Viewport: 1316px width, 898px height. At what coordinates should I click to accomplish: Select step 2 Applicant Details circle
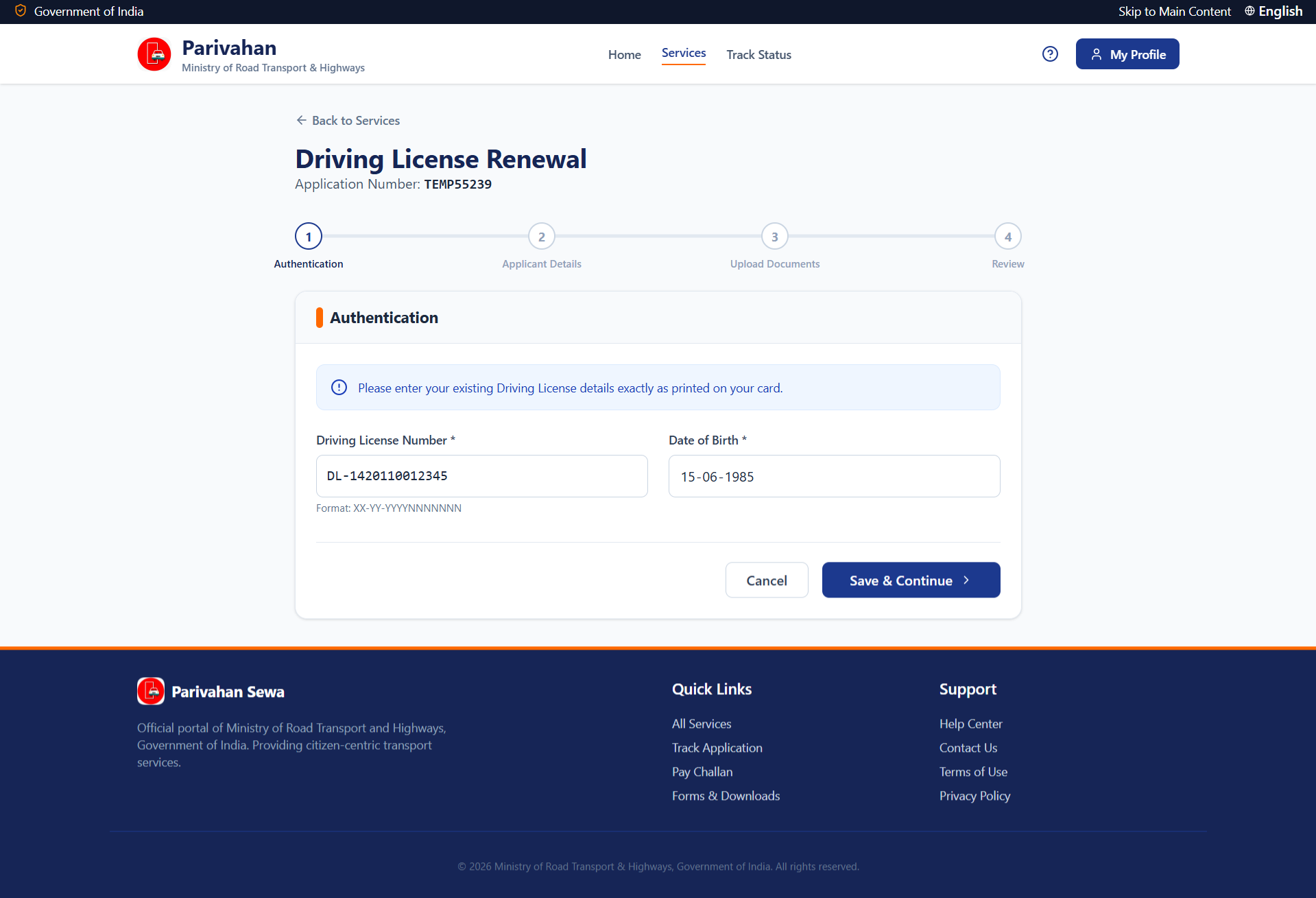[x=542, y=237]
